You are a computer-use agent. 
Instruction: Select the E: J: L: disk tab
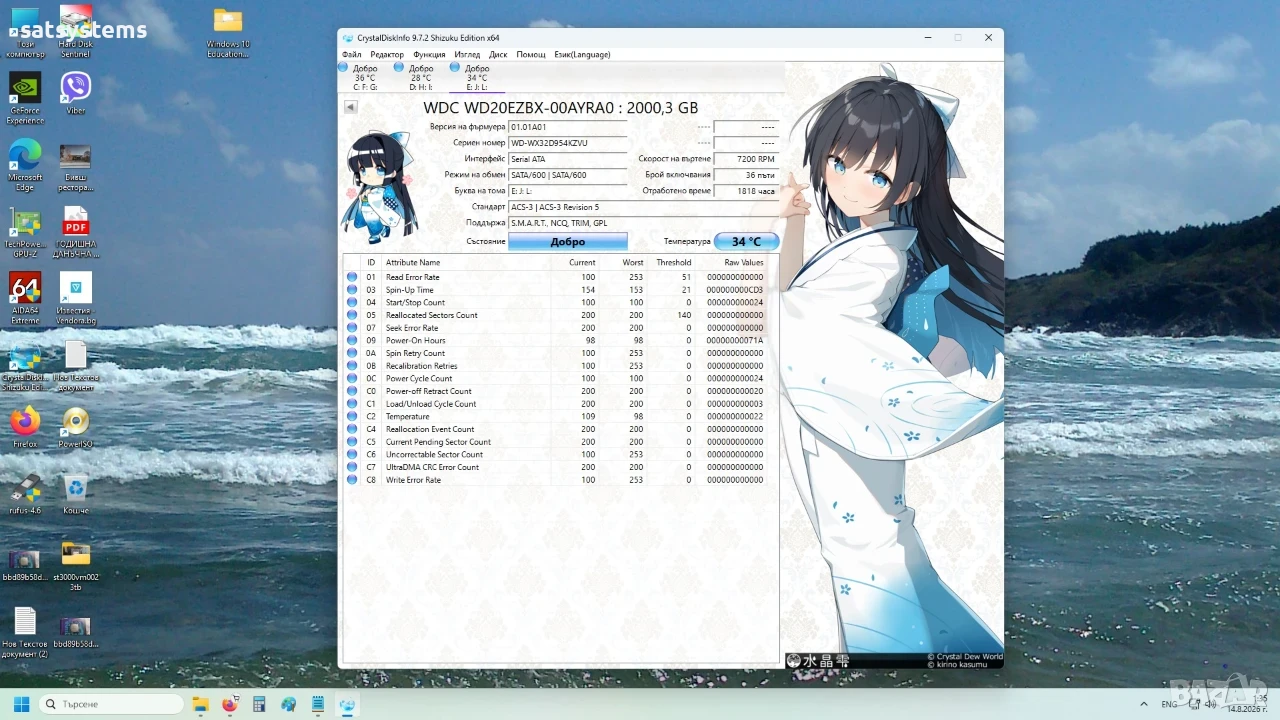[477, 77]
